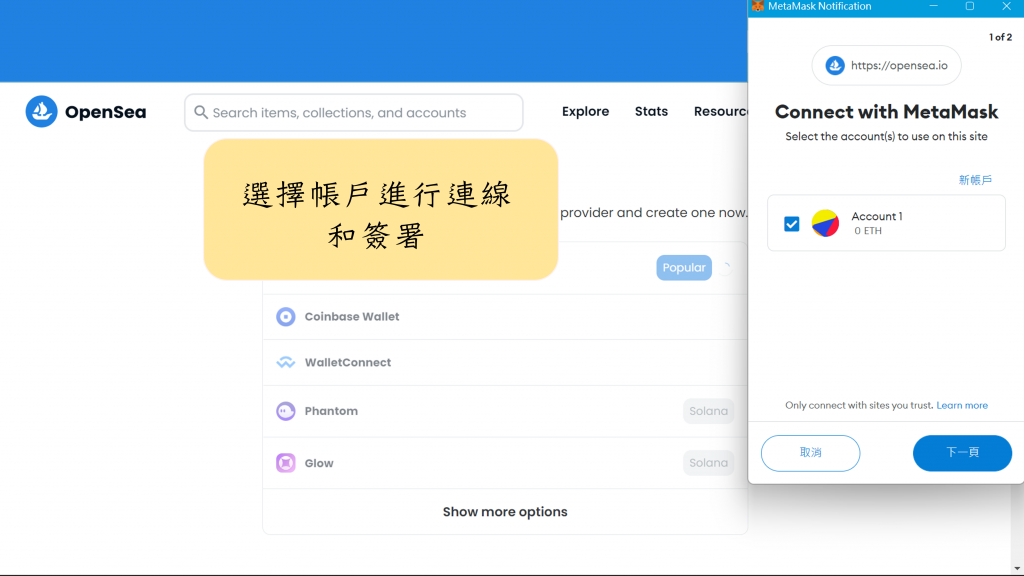Select the Coinbase Wallet option
The height and width of the screenshot is (576, 1024).
(505, 317)
